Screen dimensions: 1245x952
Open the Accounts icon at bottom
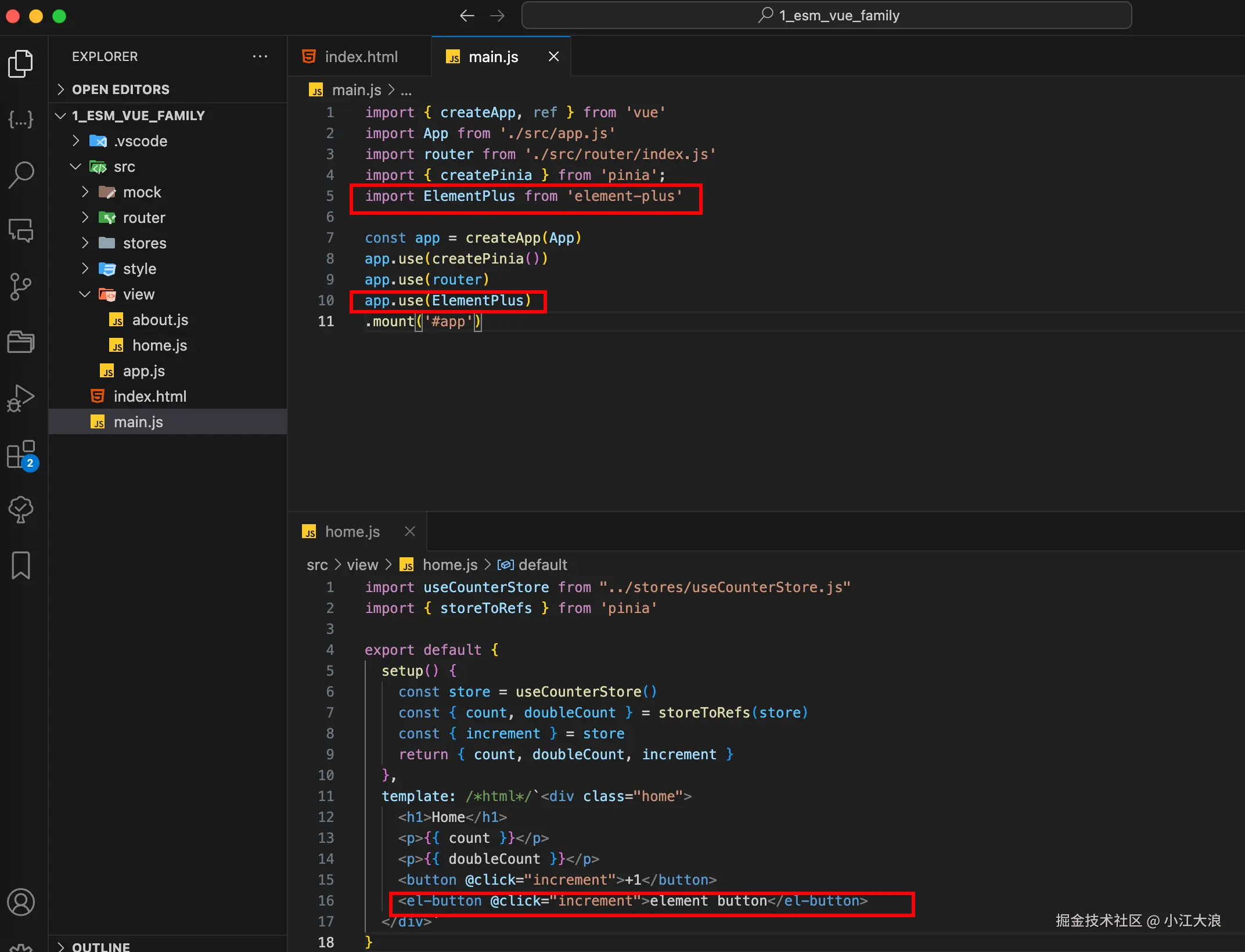pyautogui.click(x=21, y=902)
